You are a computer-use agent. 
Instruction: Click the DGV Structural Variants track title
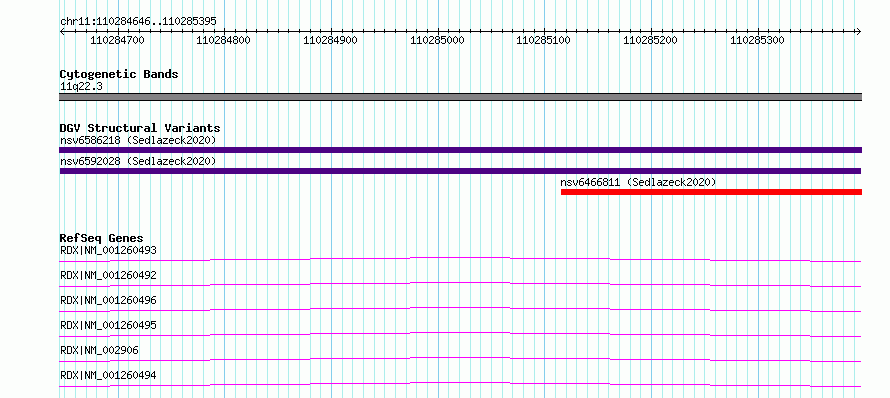(140, 128)
